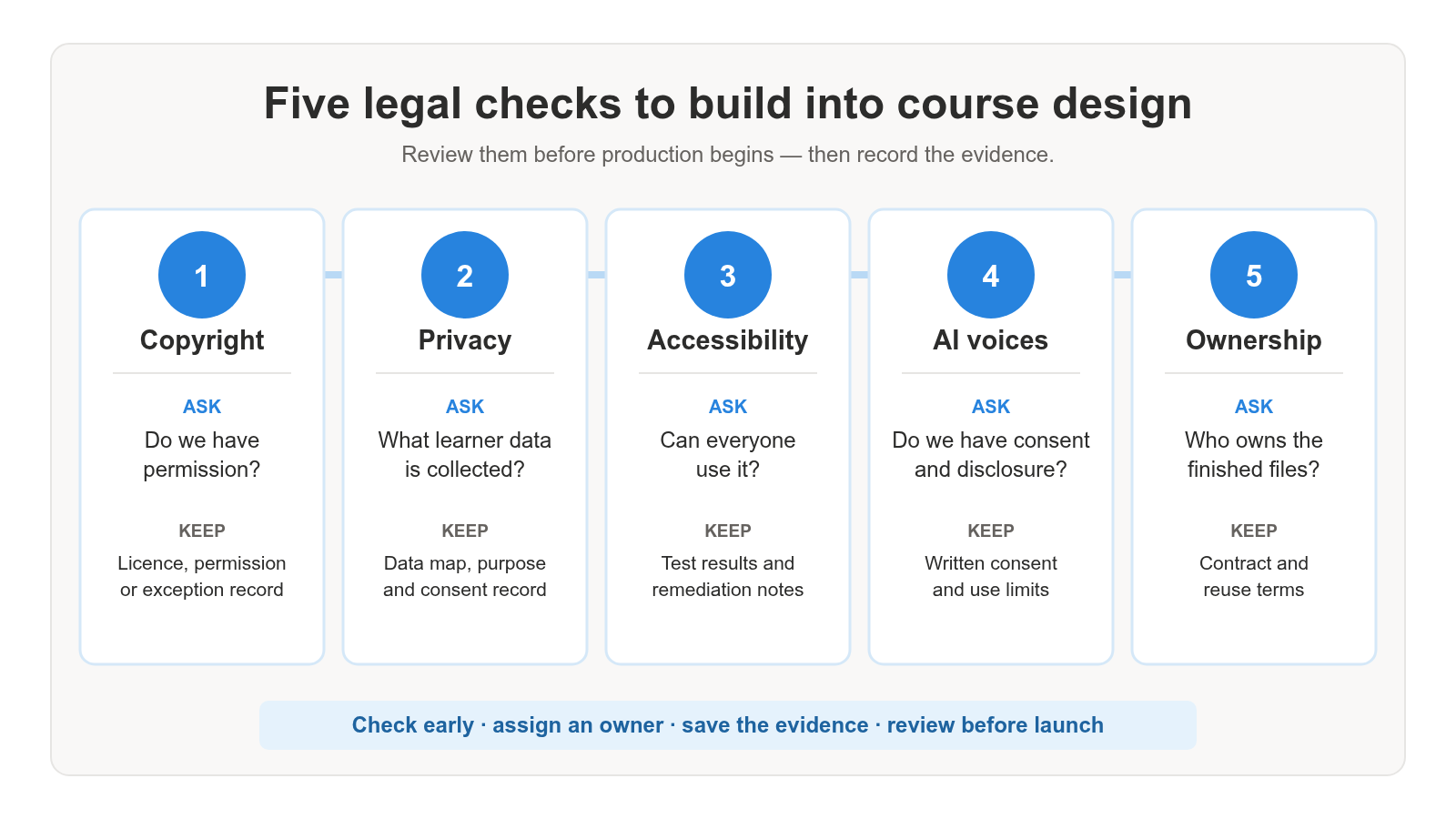Click the 'Check early · assign an owner' footer banner

tap(728, 725)
